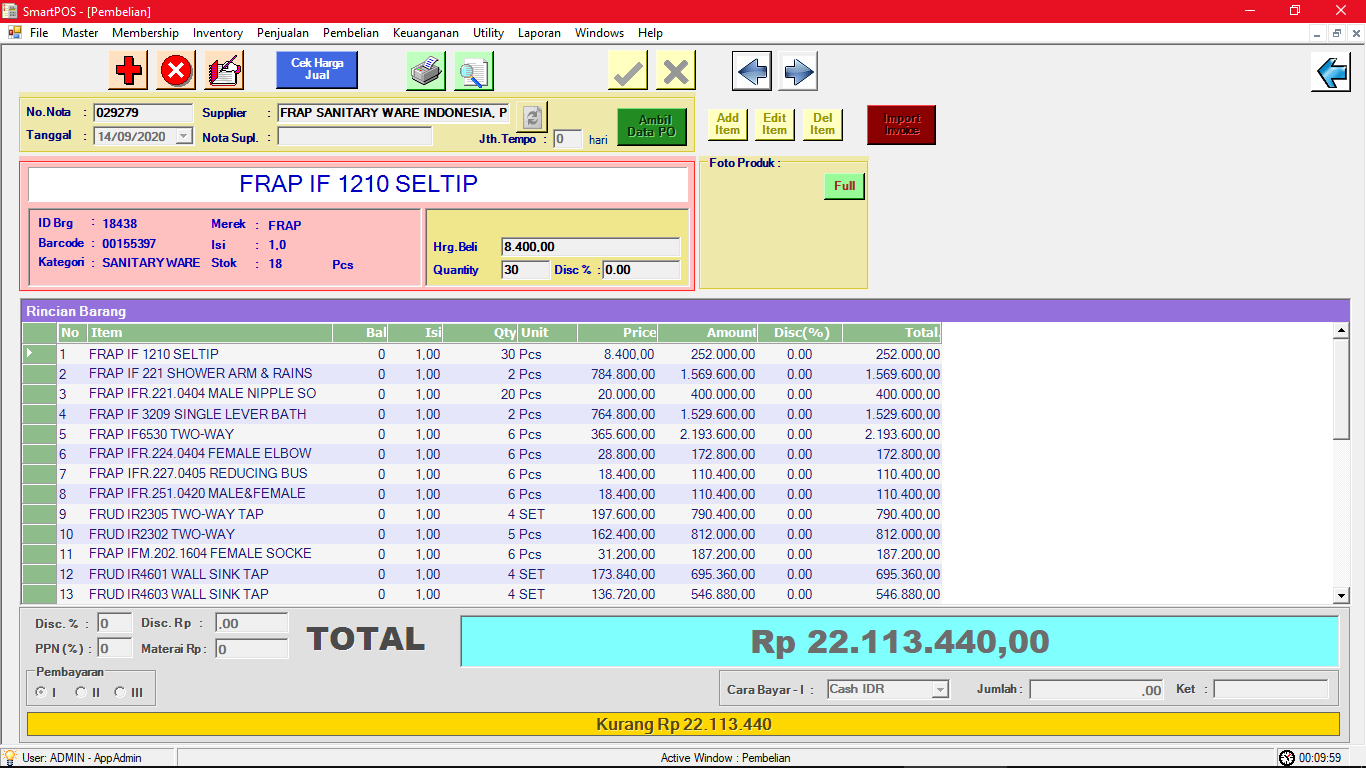Click the printer icon
Image resolution: width=1366 pixels, height=768 pixels.
tap(426, 71)
